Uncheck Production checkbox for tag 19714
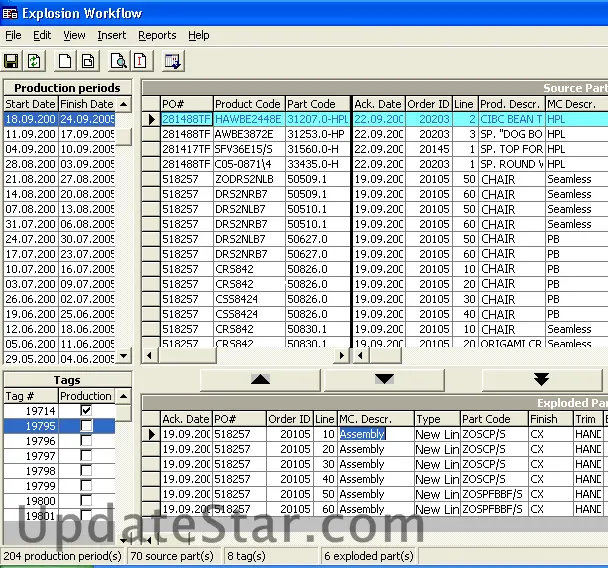The width and height of the screenshot is (608, 568). click(86, 411)
